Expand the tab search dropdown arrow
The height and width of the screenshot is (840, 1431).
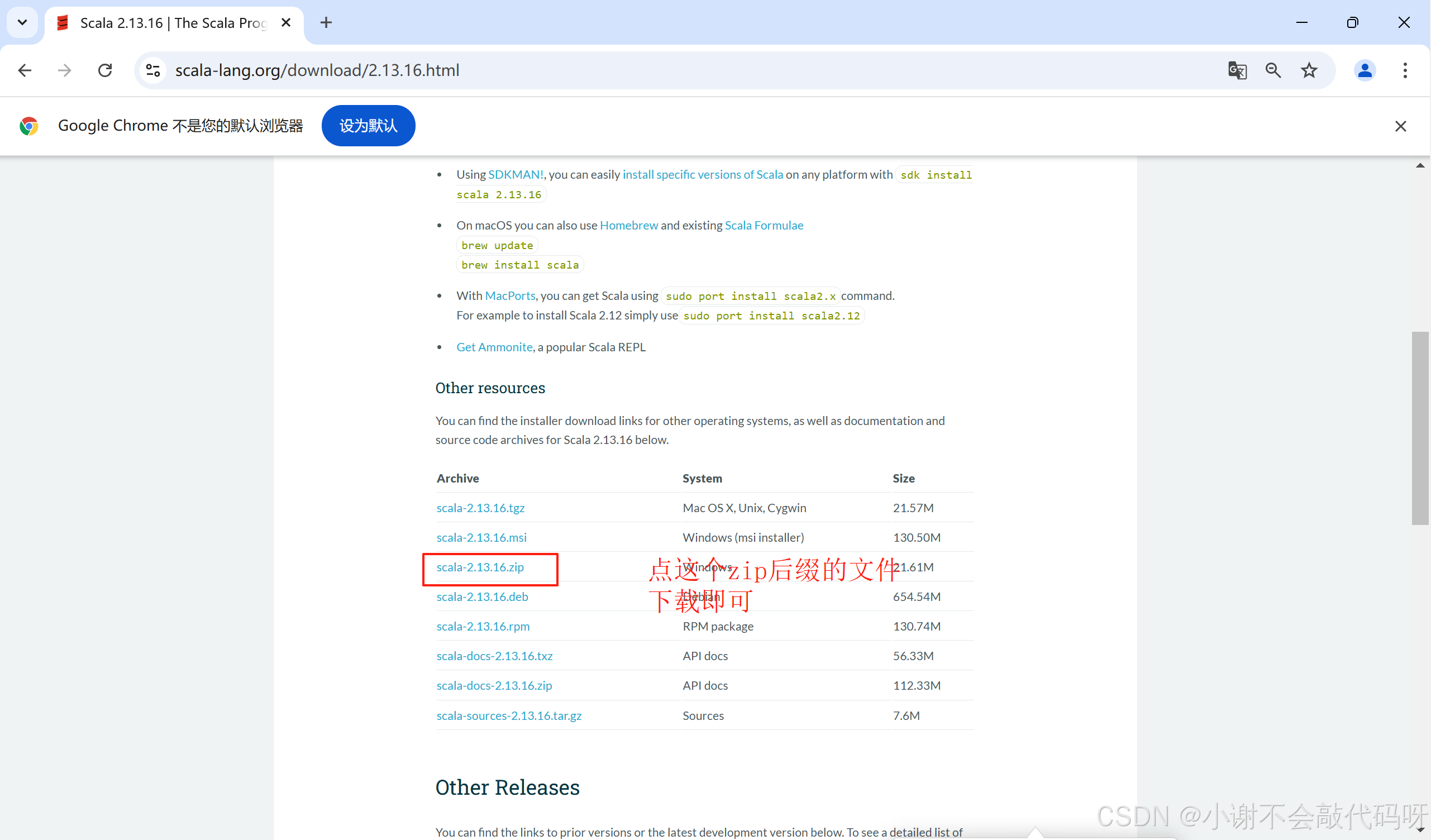tap(22, 23)
